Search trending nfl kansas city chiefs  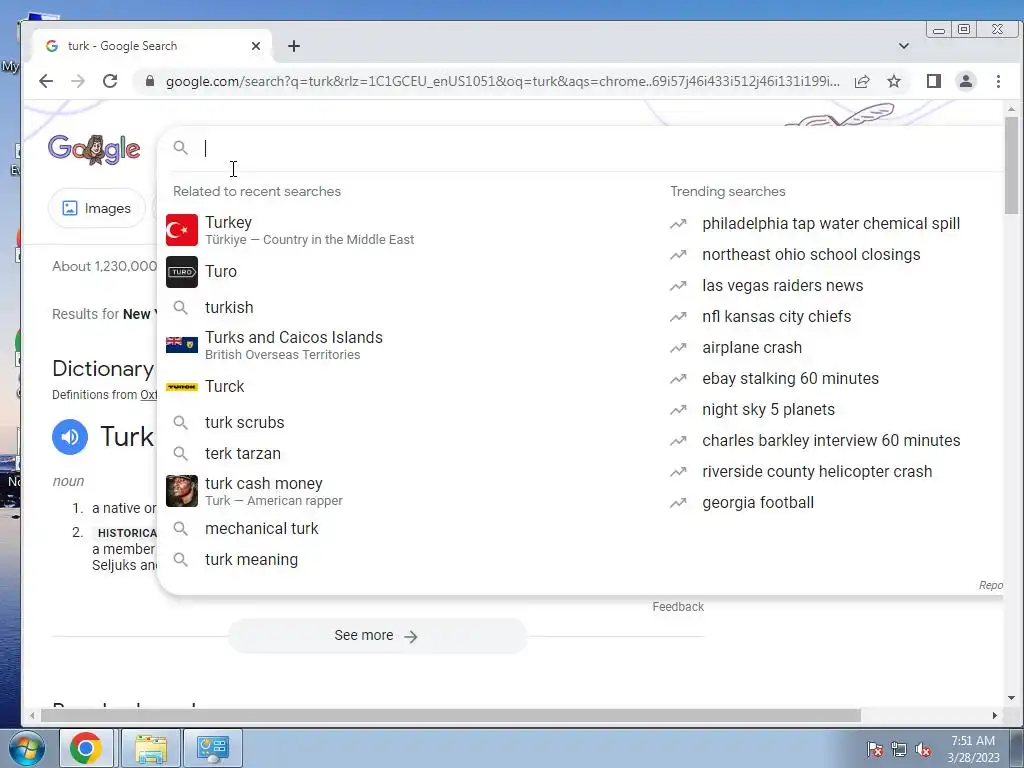click(x=776, y=317)
